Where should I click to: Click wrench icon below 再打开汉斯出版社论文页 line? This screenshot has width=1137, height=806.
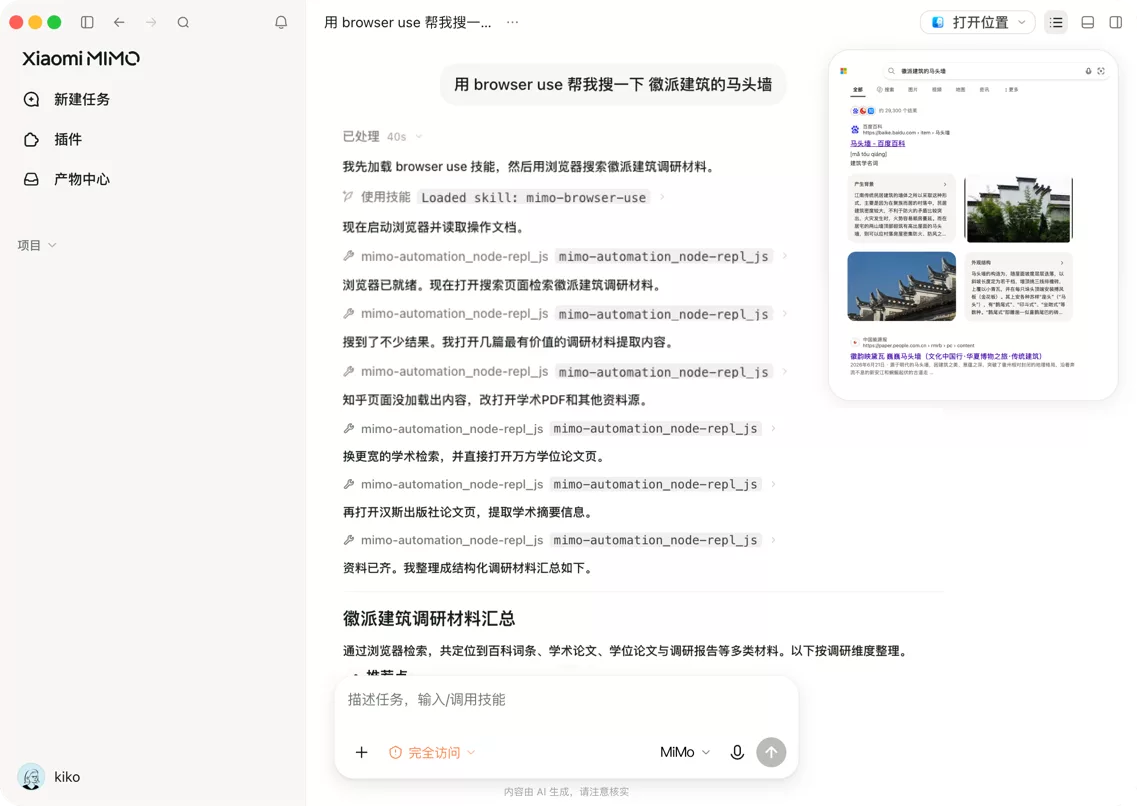click(x=349, y=540)
